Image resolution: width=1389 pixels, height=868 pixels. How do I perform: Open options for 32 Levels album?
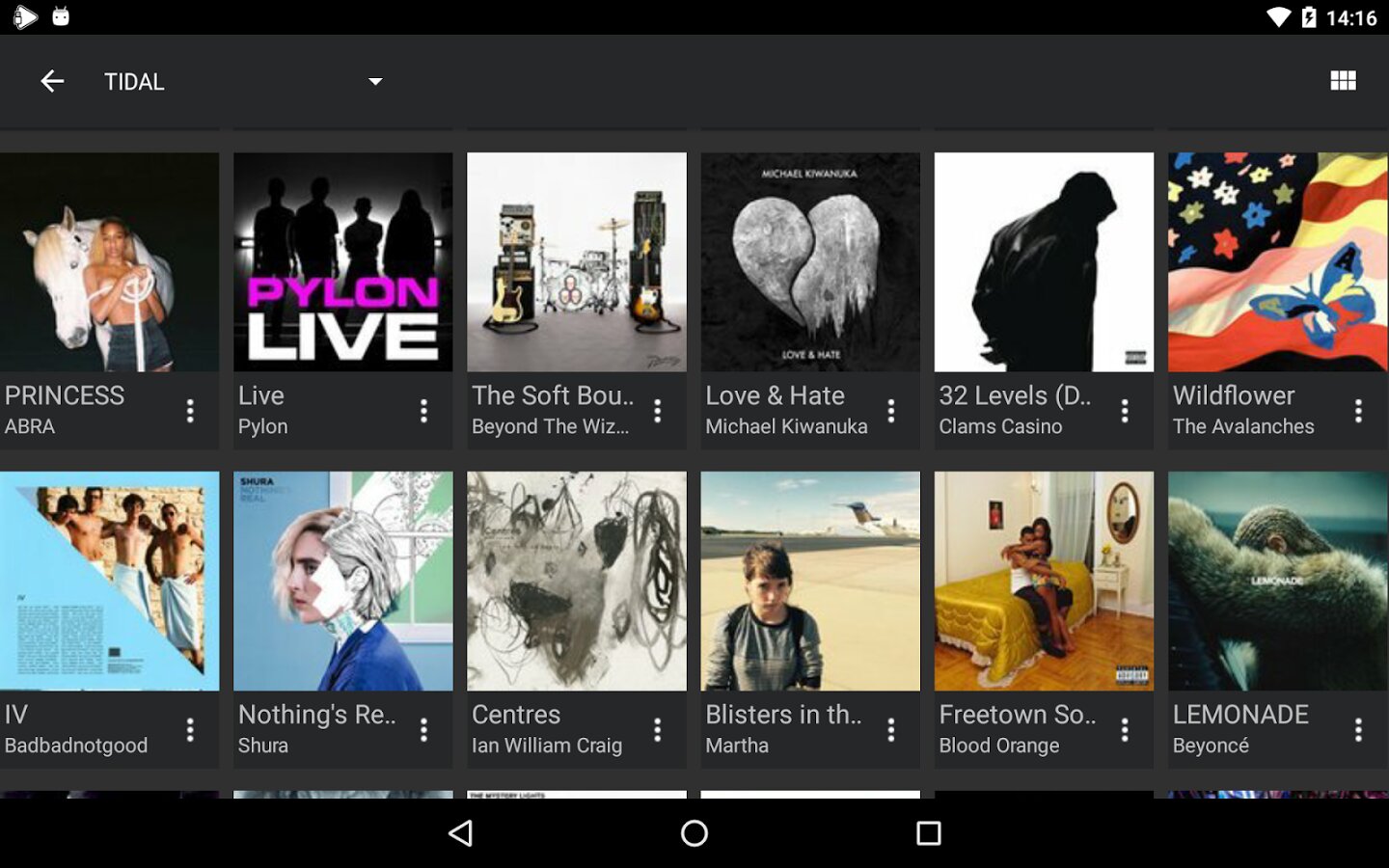pos(1124,411)
